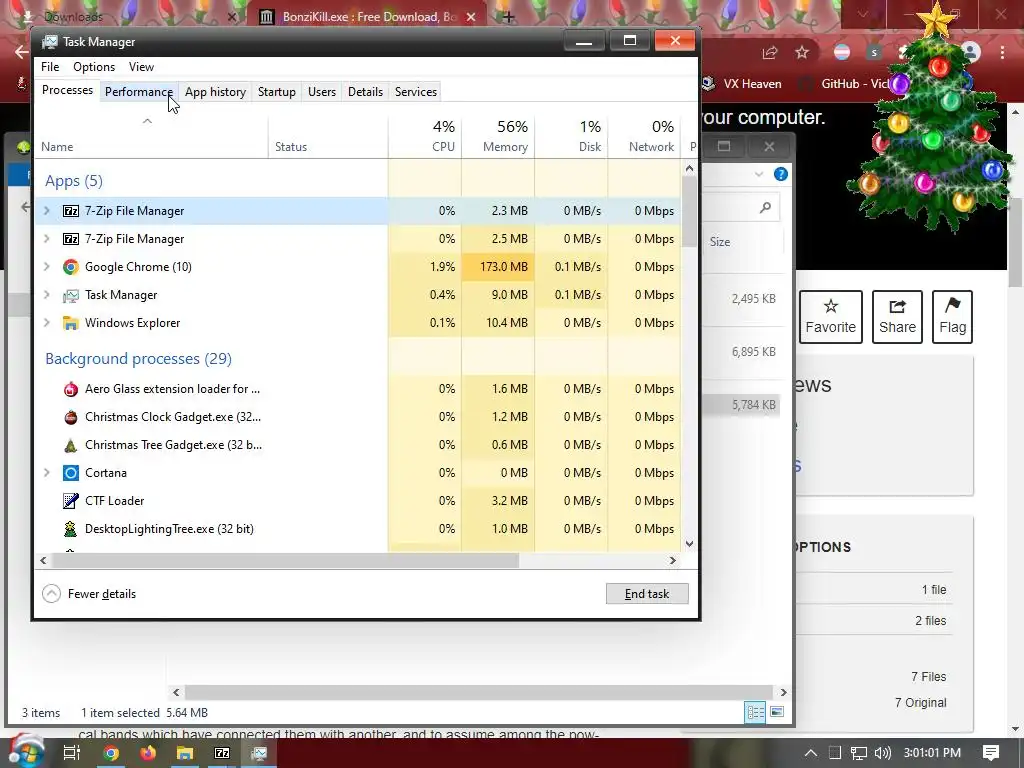
Task: Open Chrome from the taskbar
Action: pyautogui.click(x=110, y=753)
